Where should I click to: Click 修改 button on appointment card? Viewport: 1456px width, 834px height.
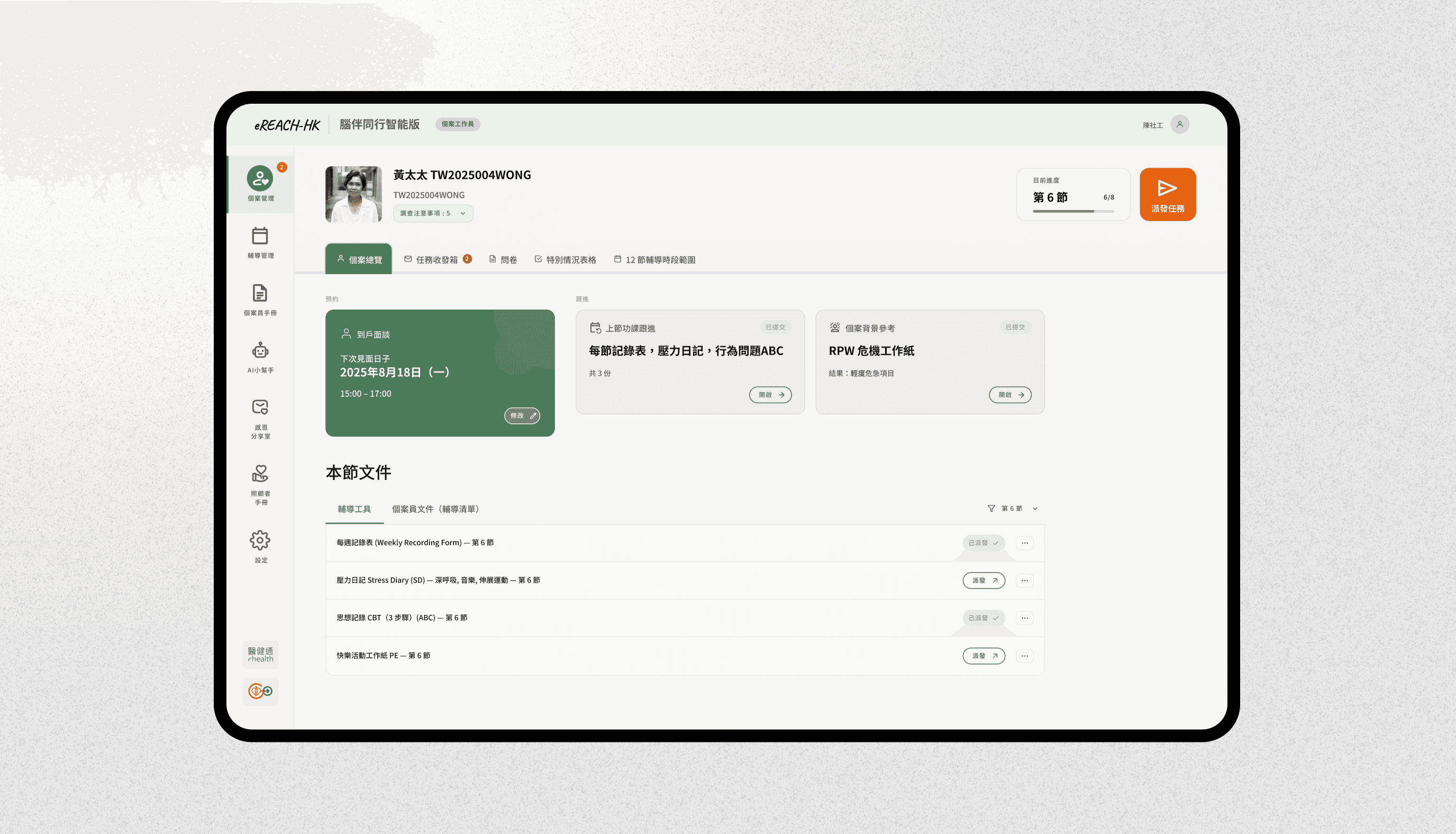tap(522, 416)
